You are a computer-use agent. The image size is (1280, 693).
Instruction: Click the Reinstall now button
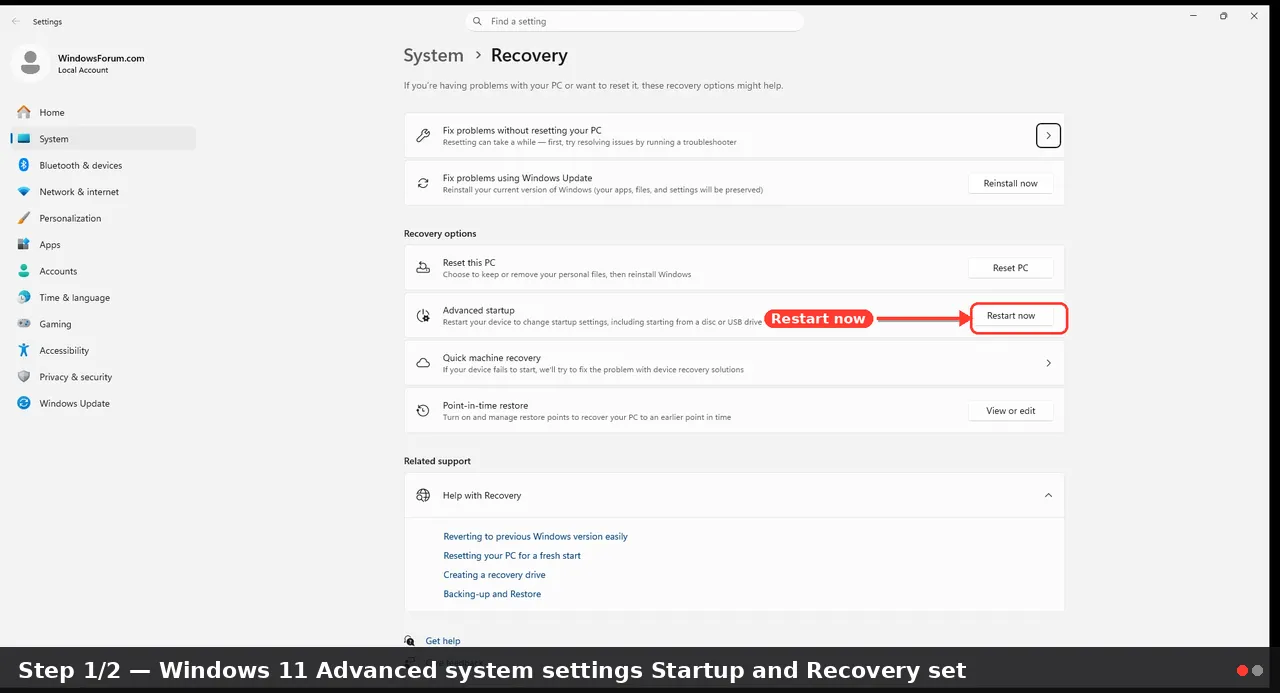[1011, 183]
